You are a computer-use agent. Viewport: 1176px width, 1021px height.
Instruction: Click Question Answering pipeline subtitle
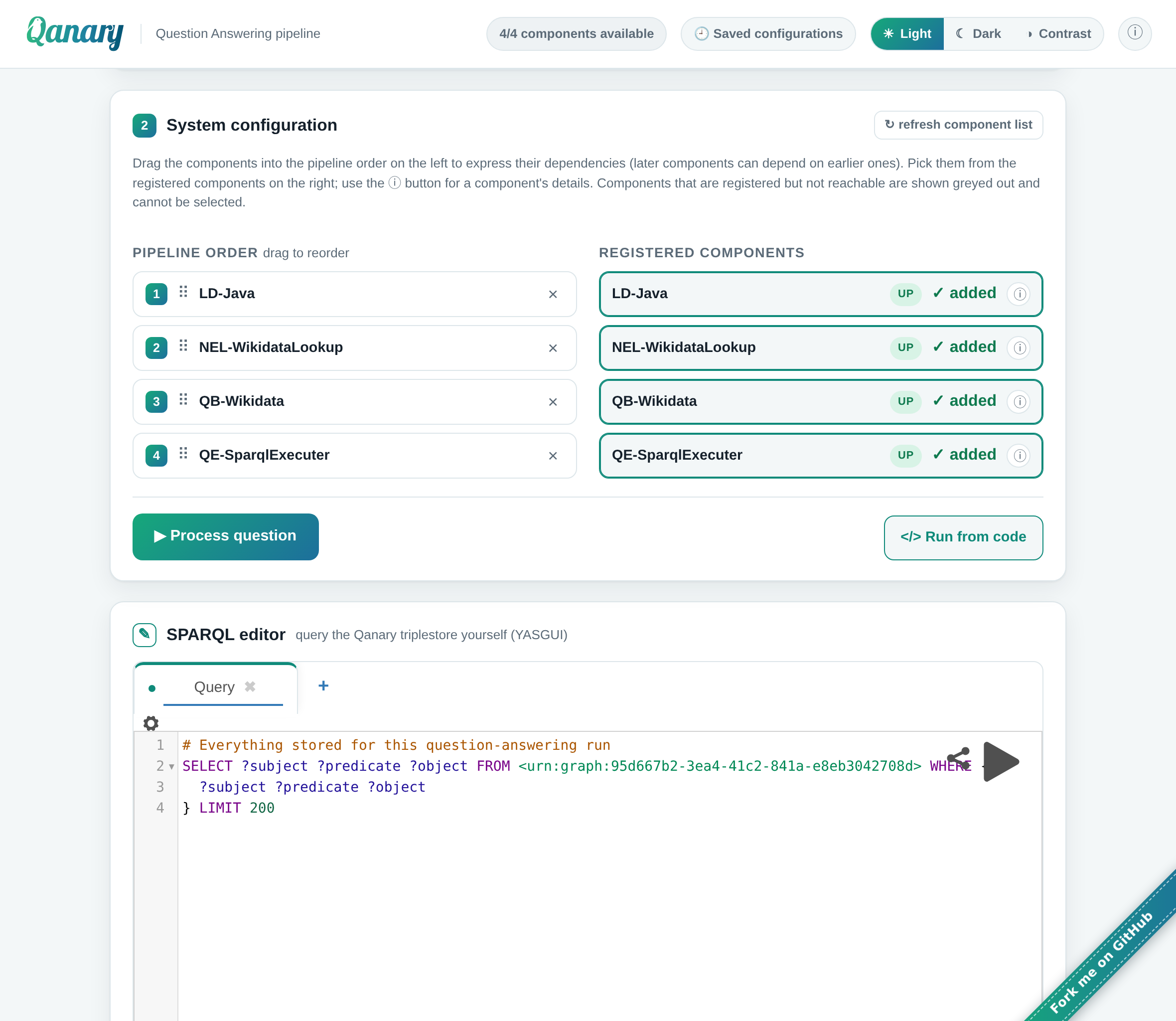tap(238, 33)
